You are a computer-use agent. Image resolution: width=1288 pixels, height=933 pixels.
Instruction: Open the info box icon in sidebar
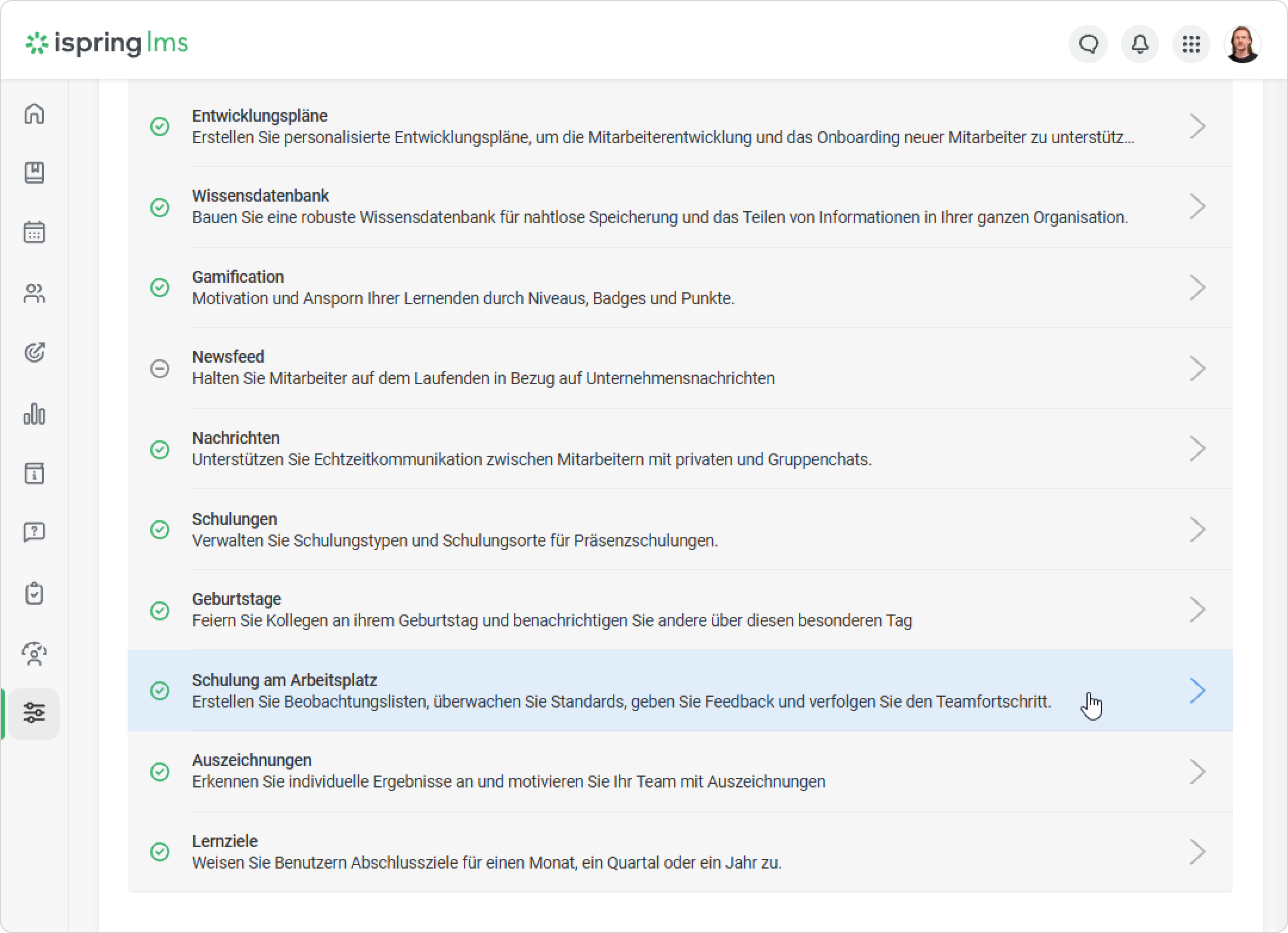(x=35, y=473)
